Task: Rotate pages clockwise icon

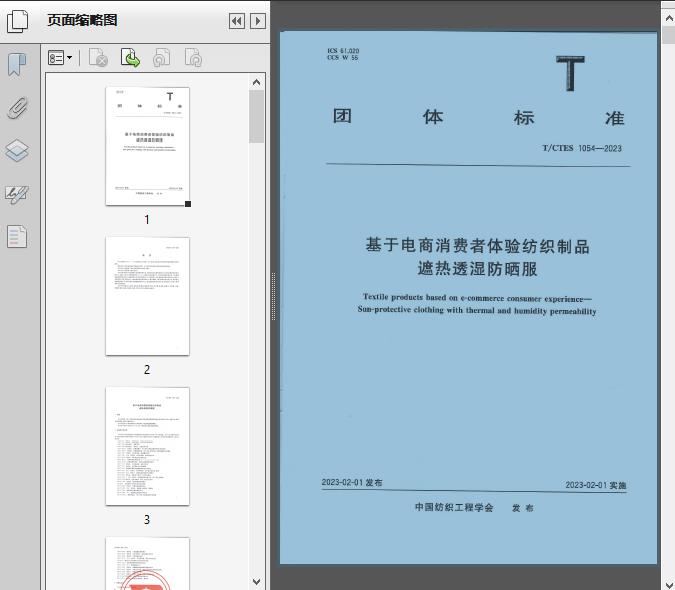Action: coord(193,58)
